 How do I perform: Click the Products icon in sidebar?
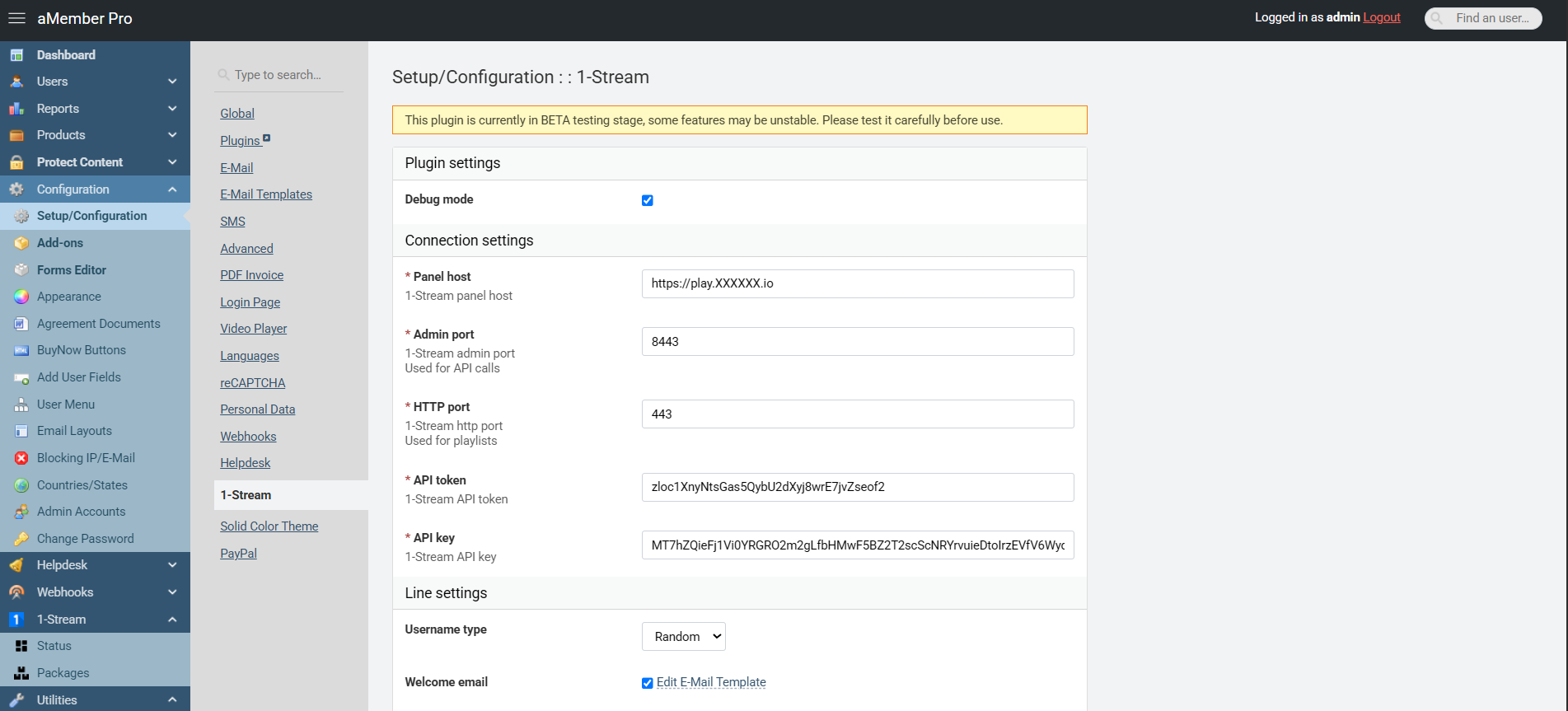click(16, 135)
